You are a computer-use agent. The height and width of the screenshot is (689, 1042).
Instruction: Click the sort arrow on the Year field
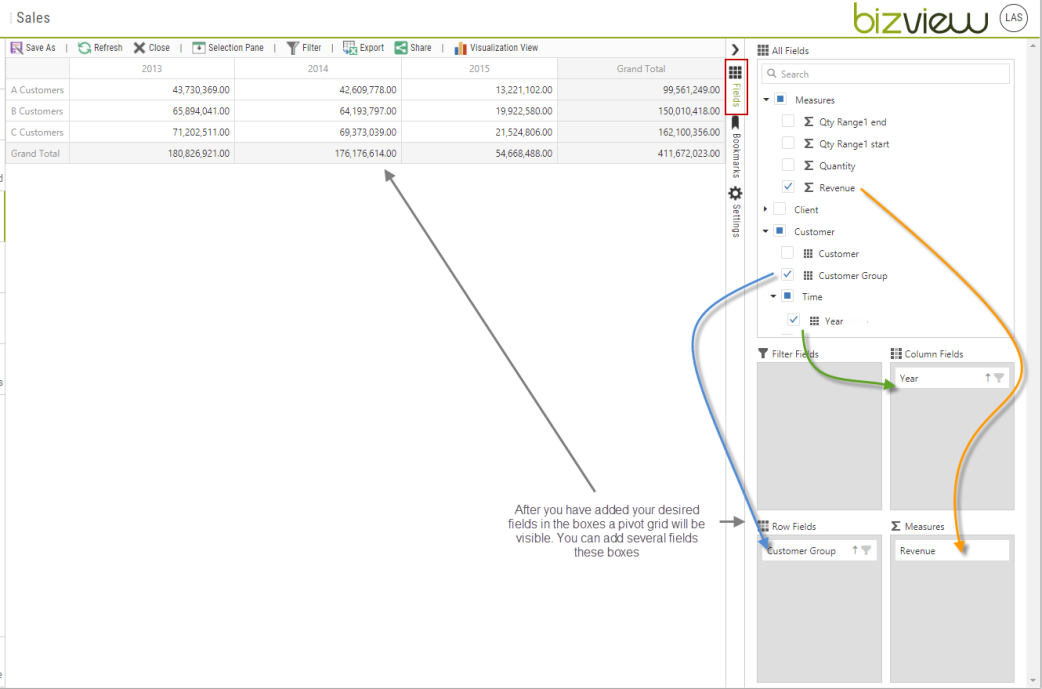pyautogui.click(x=989, y=377)
